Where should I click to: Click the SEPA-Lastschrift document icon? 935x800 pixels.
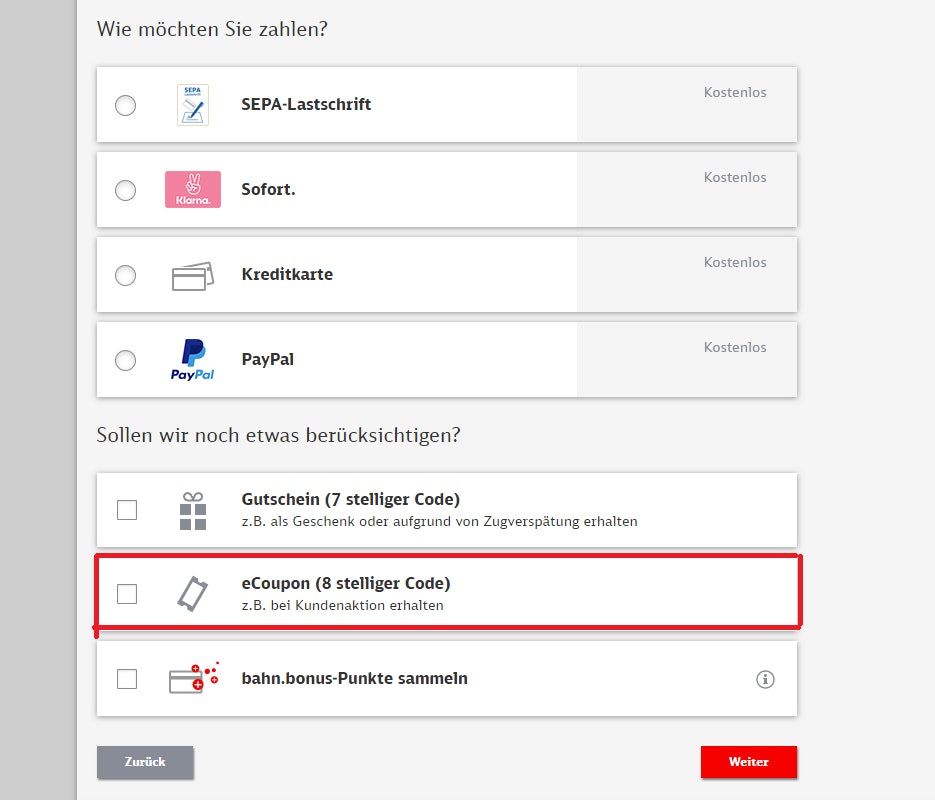point(193,105)
